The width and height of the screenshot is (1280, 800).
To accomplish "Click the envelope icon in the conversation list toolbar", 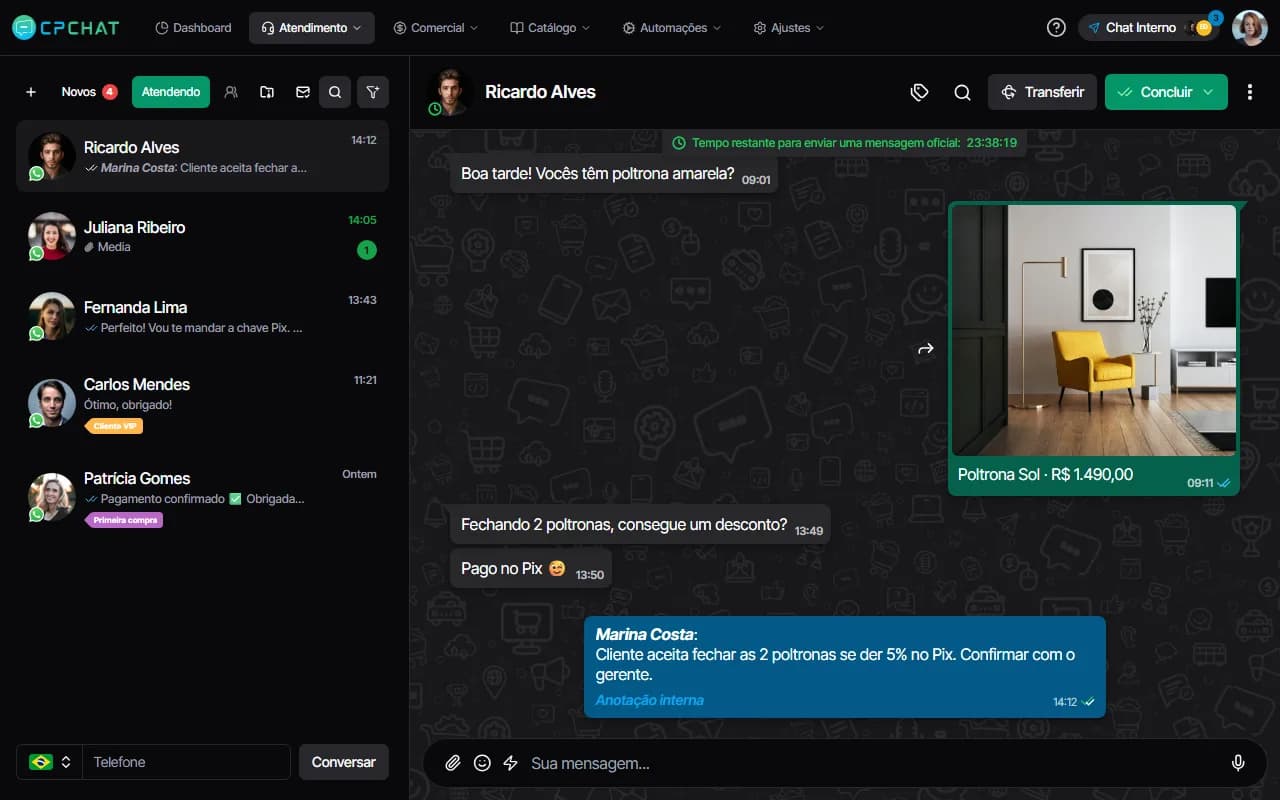I will tap(303, 92).
